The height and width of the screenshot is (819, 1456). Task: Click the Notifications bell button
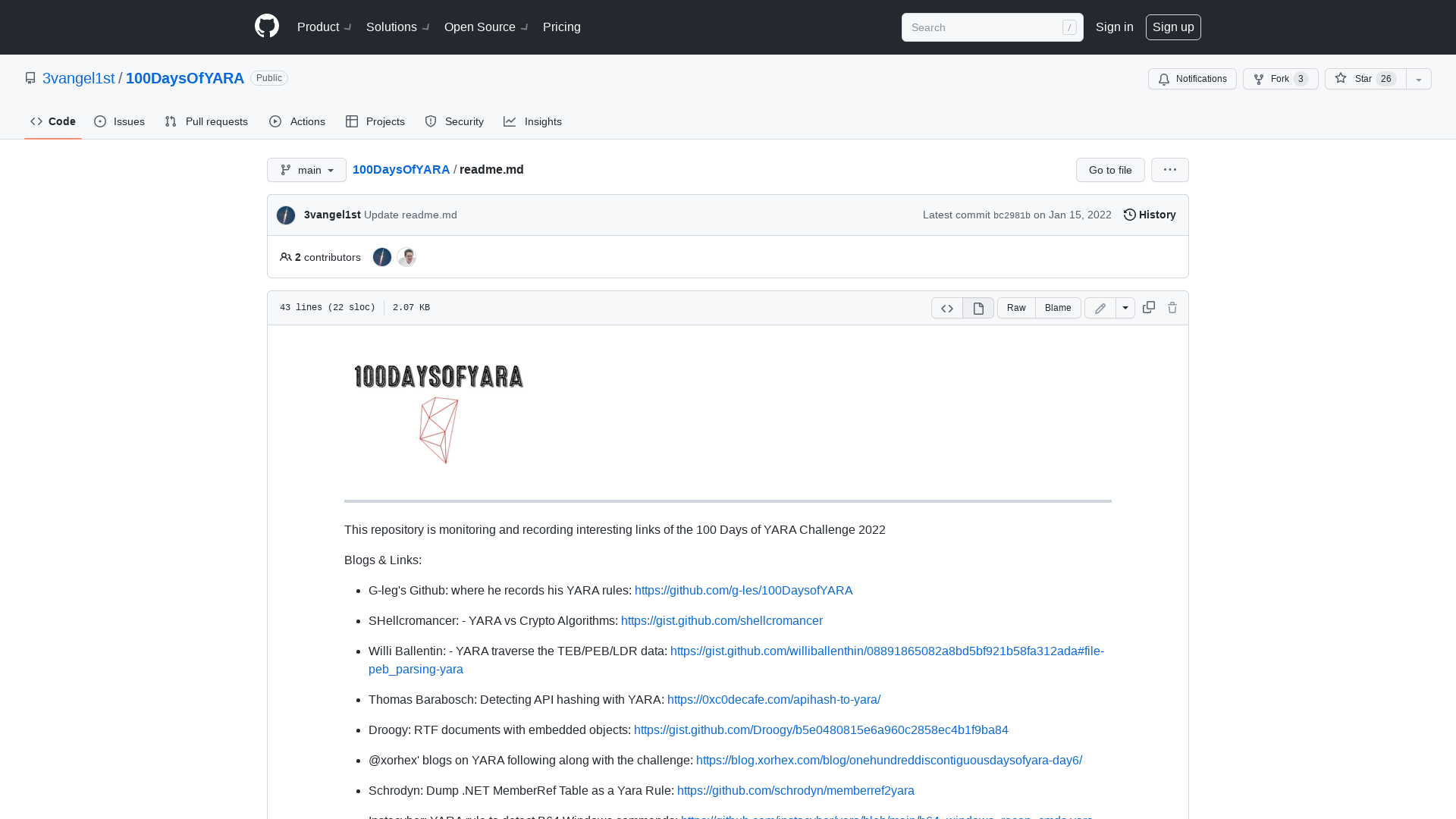1192,79
